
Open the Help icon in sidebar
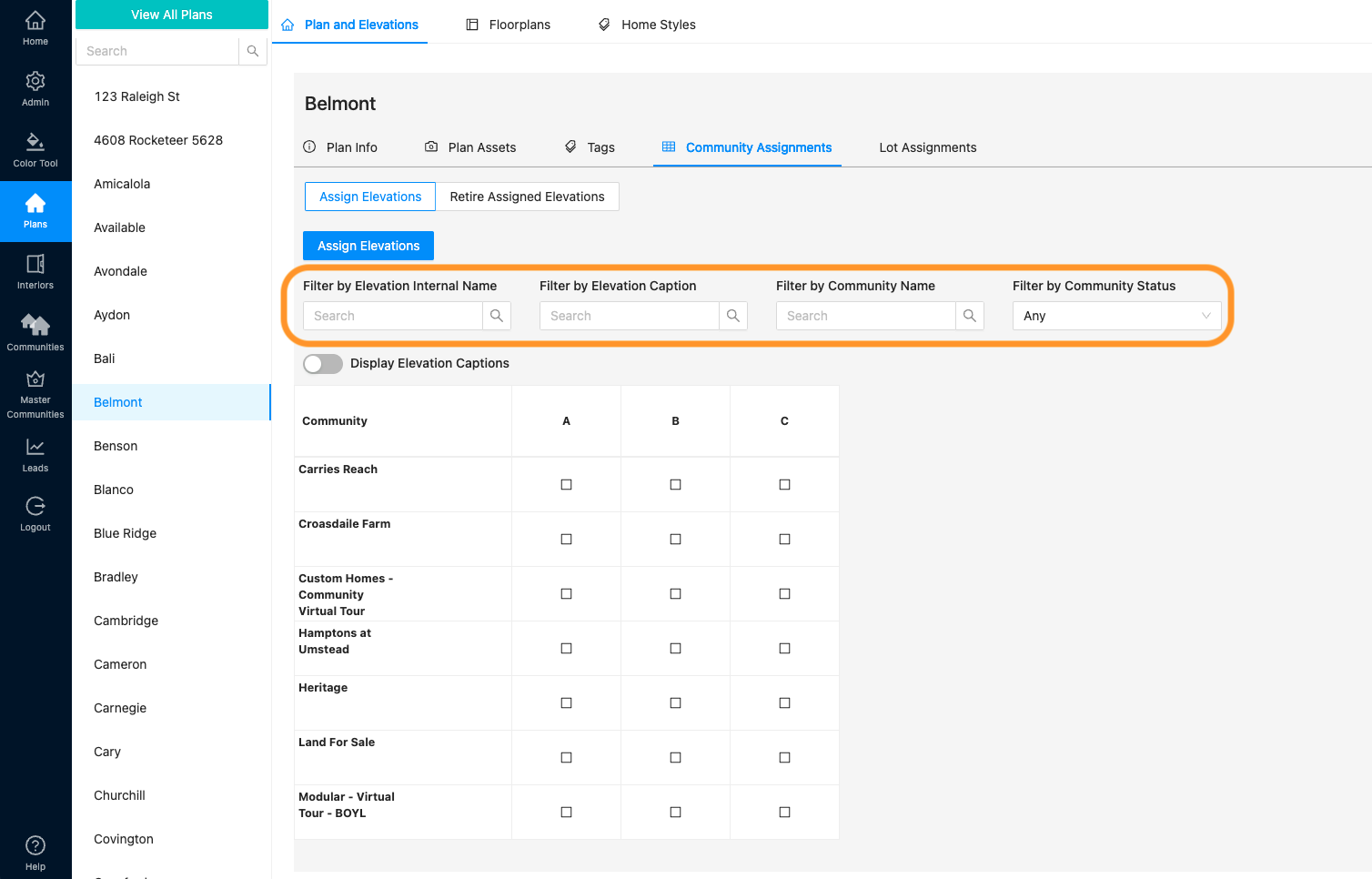tap(35, 853)
